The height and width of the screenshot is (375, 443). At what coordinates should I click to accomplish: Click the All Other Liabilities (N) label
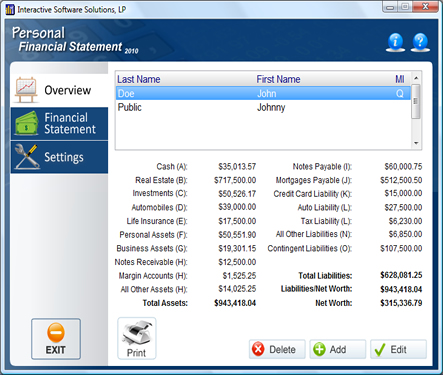[314, 234]
